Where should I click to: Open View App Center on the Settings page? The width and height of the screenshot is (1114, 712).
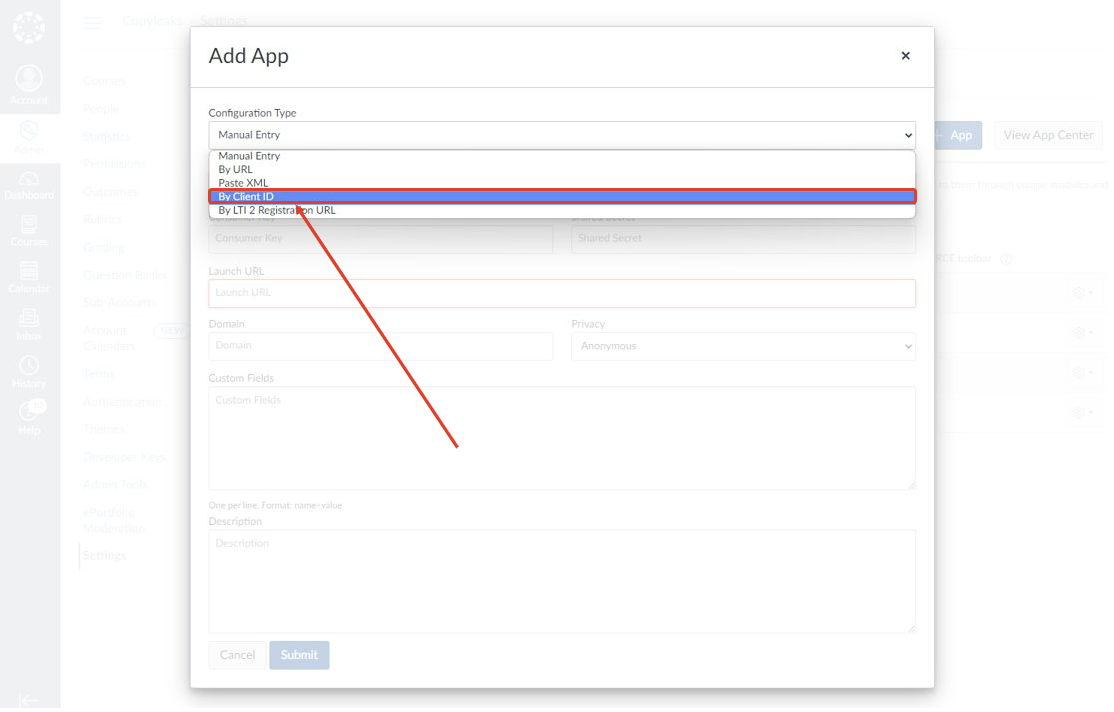(x=1048, y=135)
